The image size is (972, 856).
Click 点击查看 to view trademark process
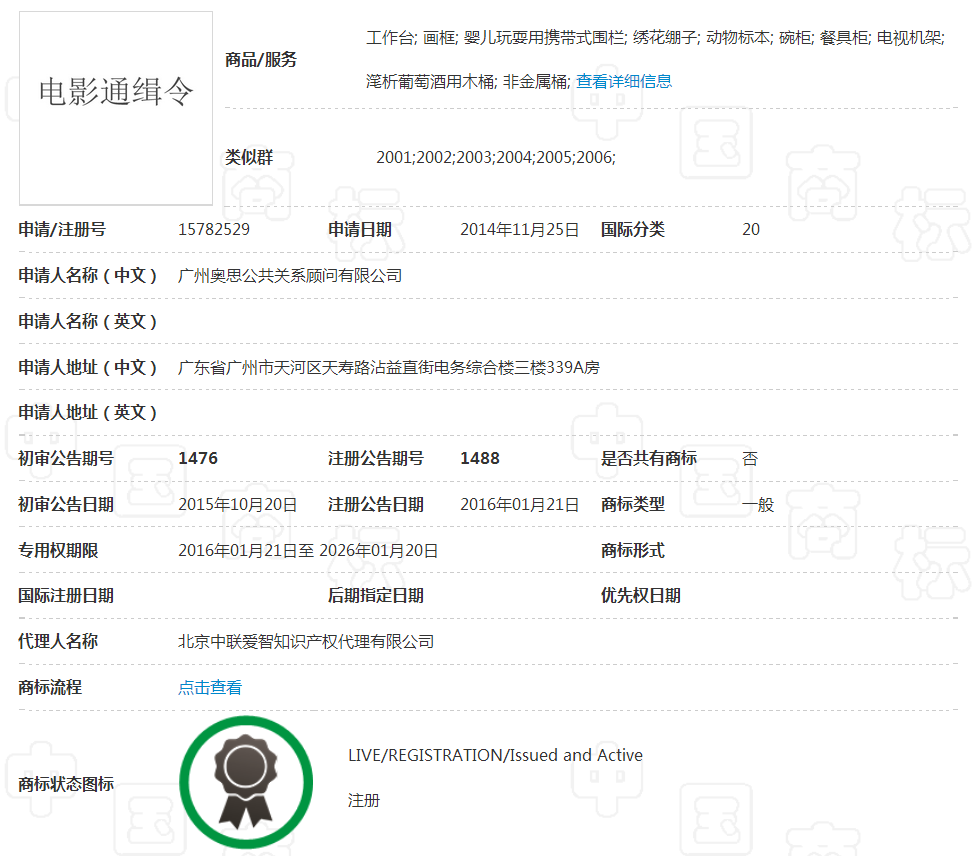point(209,687)
